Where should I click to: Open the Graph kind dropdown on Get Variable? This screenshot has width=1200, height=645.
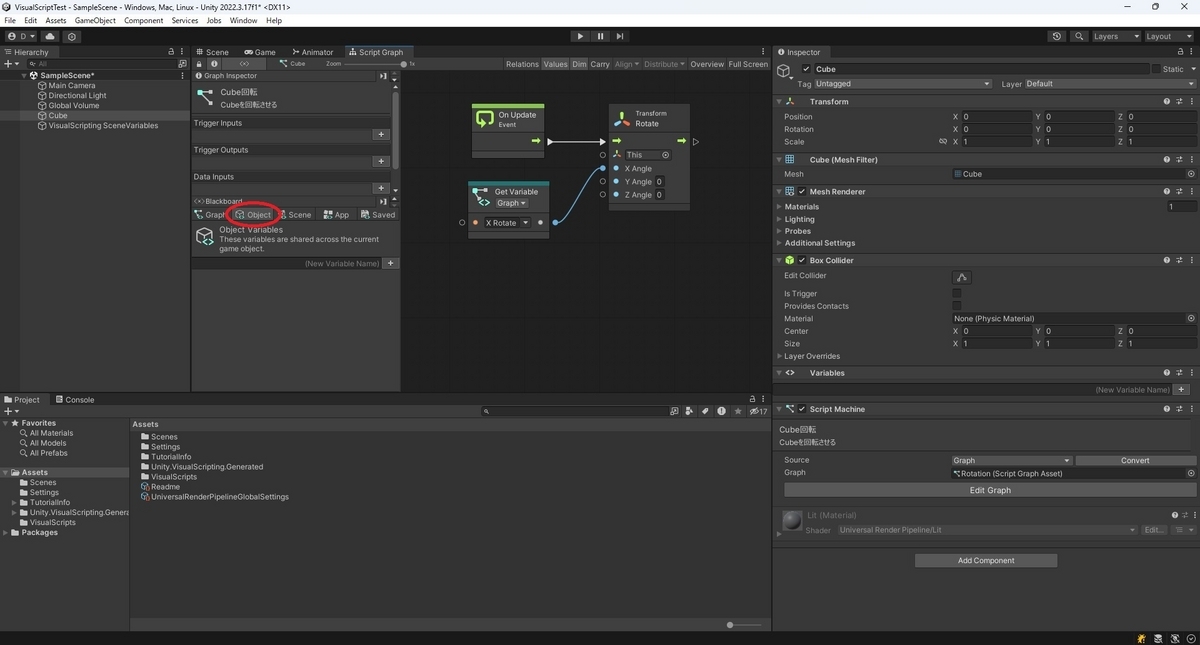(511, 203)
